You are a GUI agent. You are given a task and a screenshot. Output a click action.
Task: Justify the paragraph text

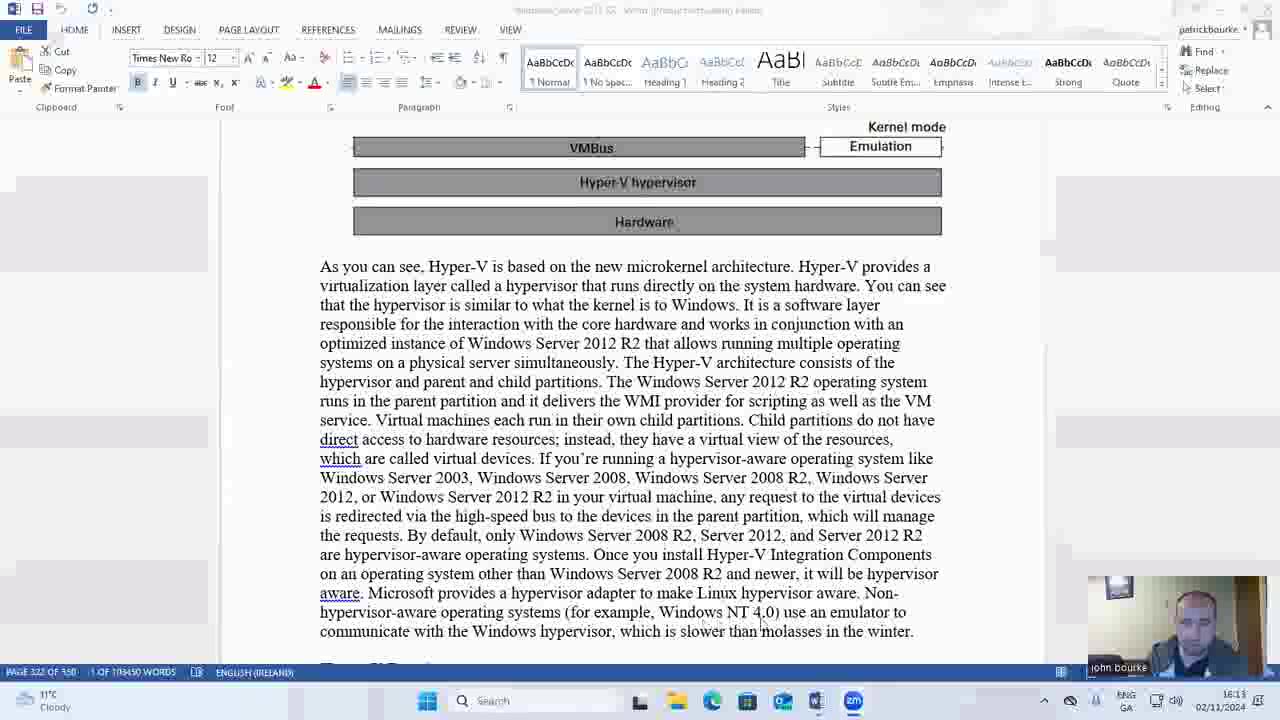(x=402, y=82)
